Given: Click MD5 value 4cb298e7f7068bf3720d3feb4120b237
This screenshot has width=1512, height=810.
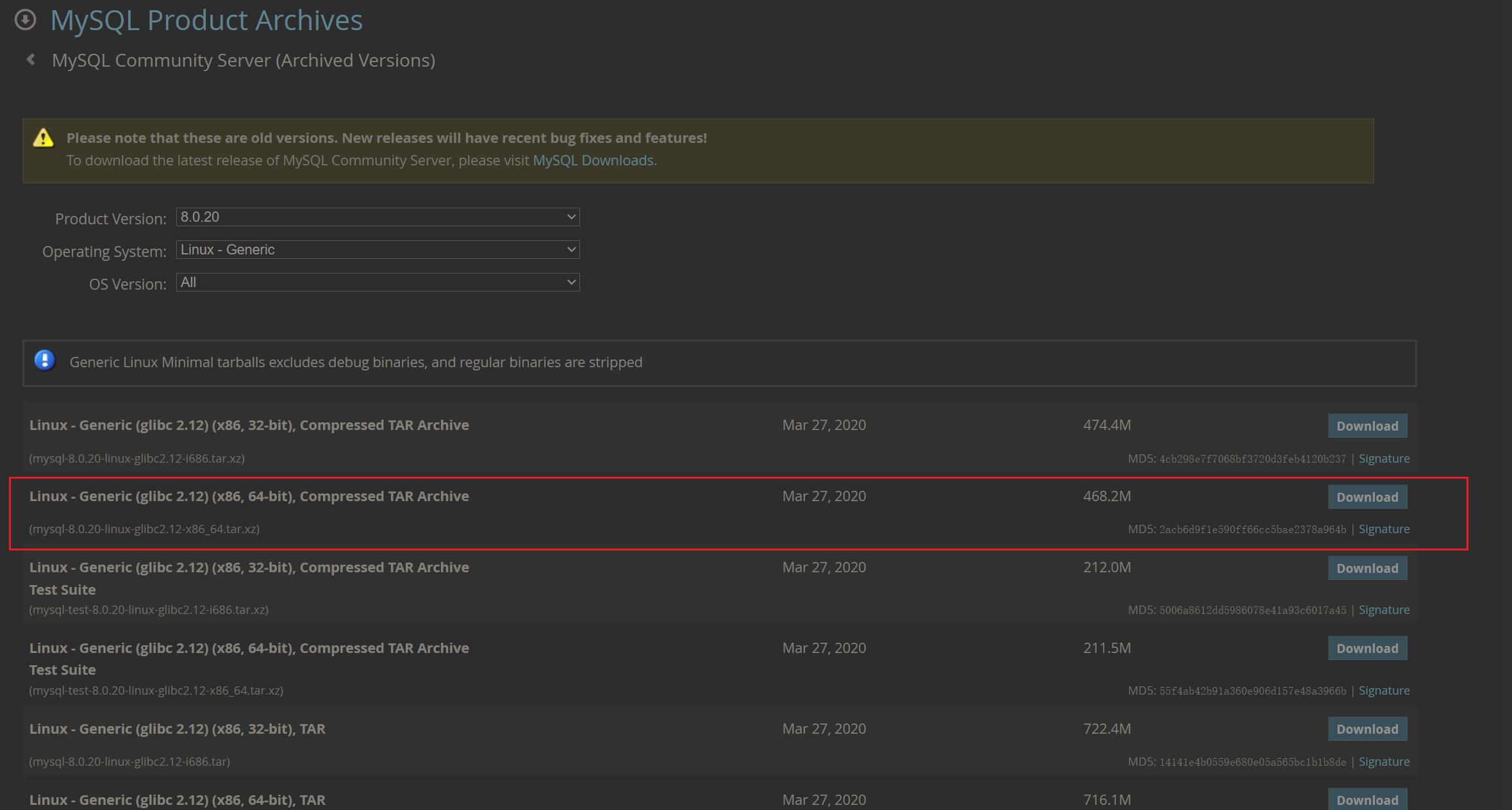Looking at the screenshot, I should (x=1252, y=459).
